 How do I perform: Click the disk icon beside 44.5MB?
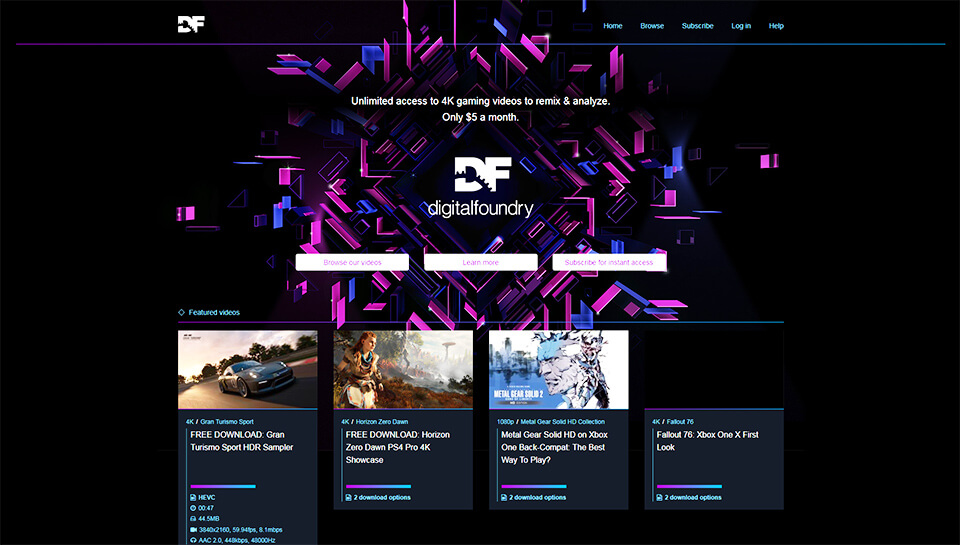[x=193, y=519]
